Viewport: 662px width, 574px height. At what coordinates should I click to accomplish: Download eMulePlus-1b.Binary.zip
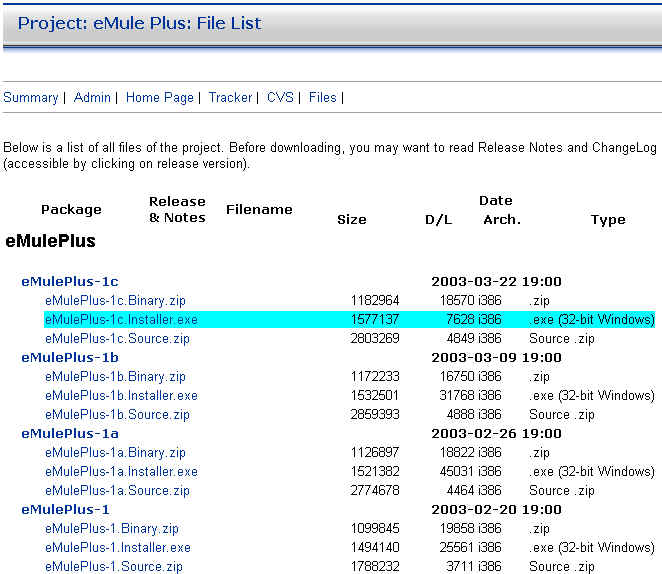coord(115,377)
